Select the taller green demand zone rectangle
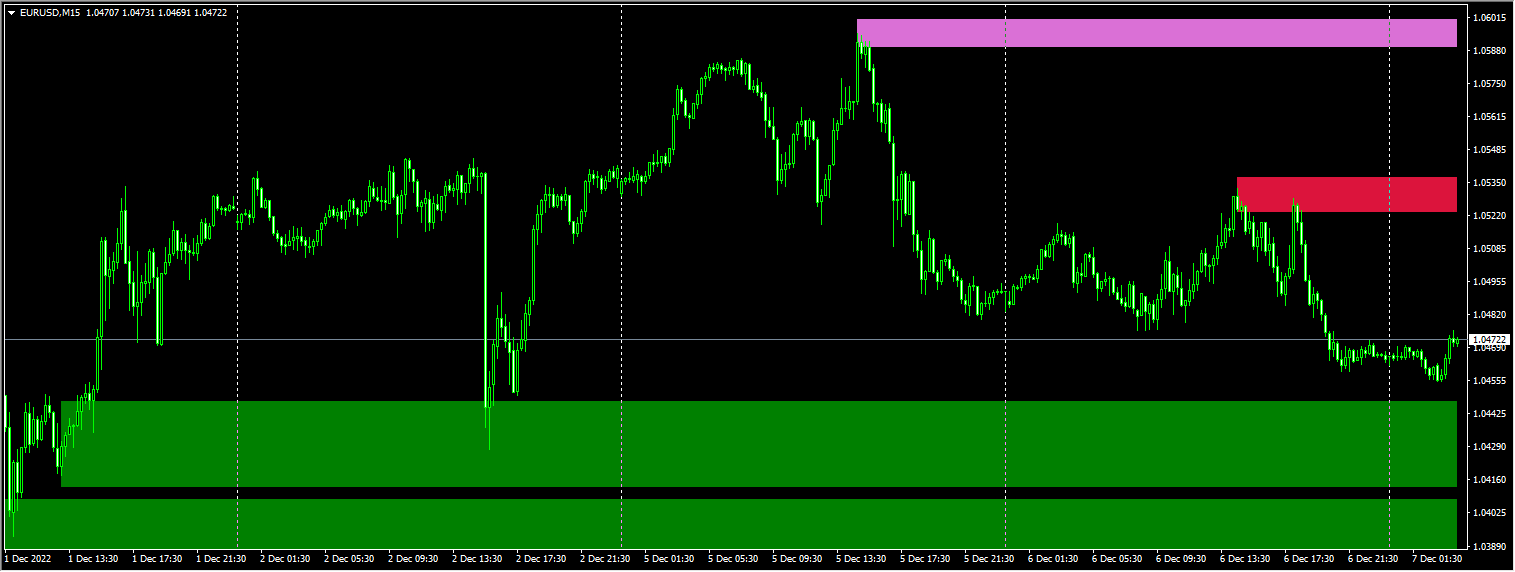 [x=759, y=444]
